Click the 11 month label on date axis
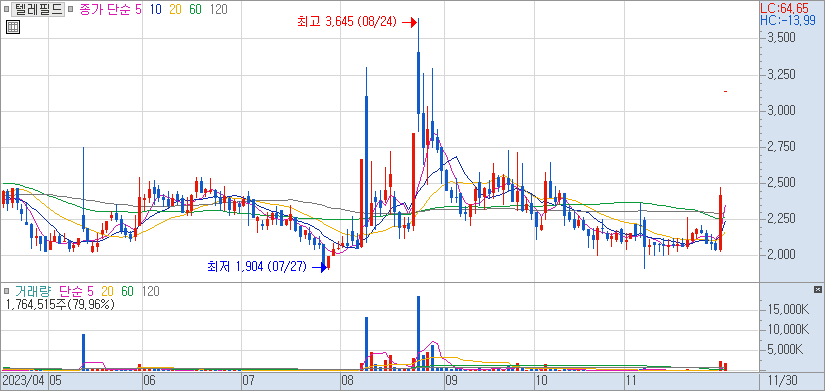The height and width of the screenshot is (391, 825). (x=632, y=379)
